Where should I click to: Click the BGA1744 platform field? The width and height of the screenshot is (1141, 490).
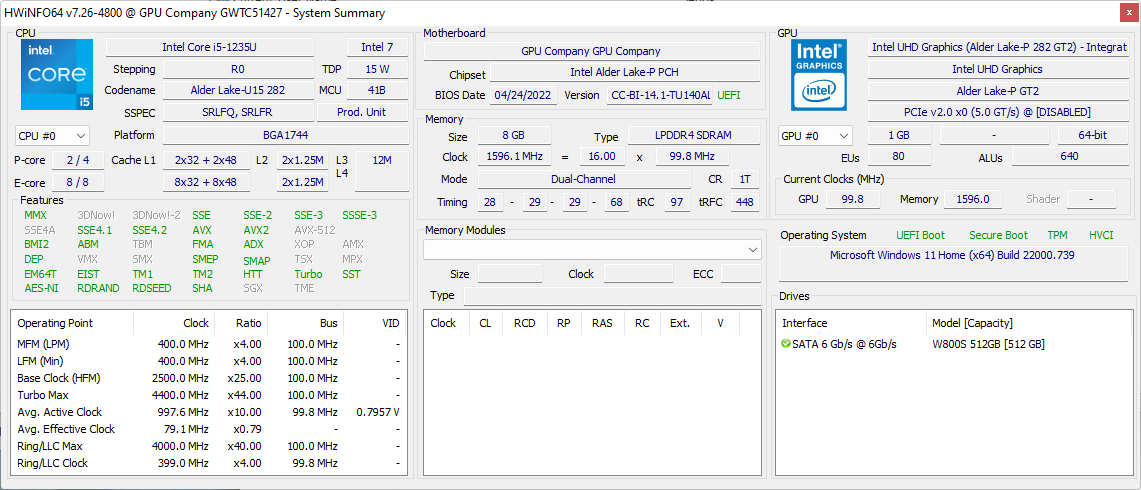click(x=285, y=135)
